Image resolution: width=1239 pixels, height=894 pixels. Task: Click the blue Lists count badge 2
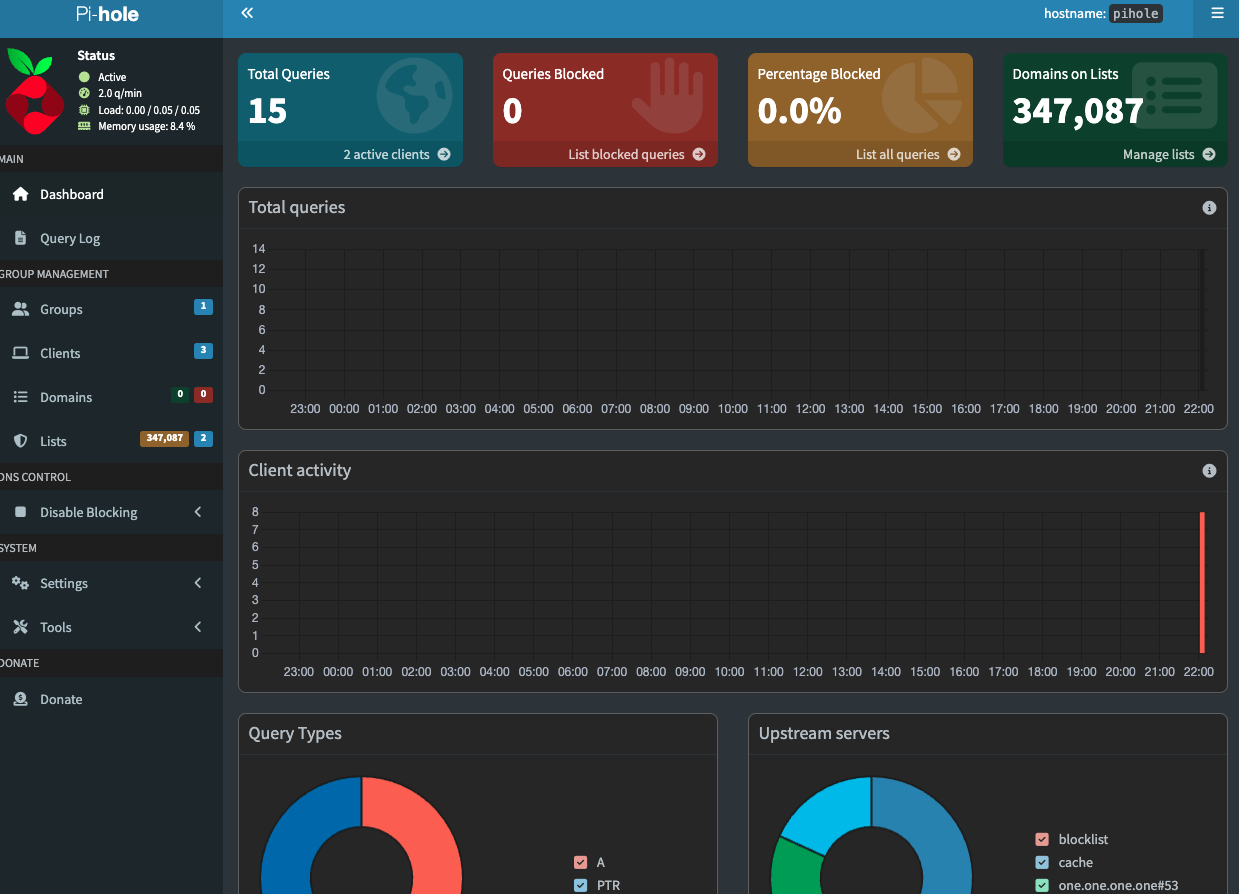[x=203, y=439]
